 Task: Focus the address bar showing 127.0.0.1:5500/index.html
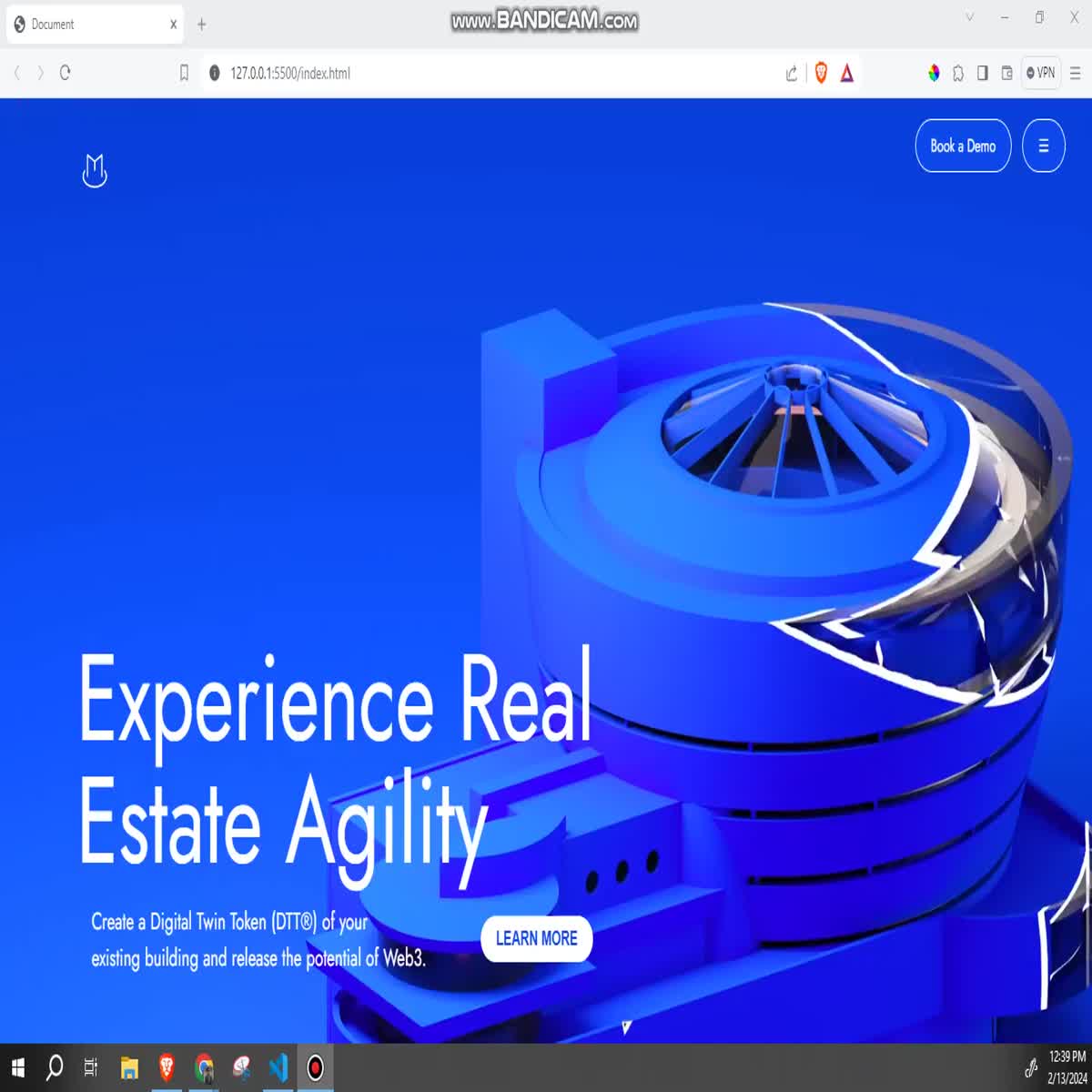click(491, 73)
